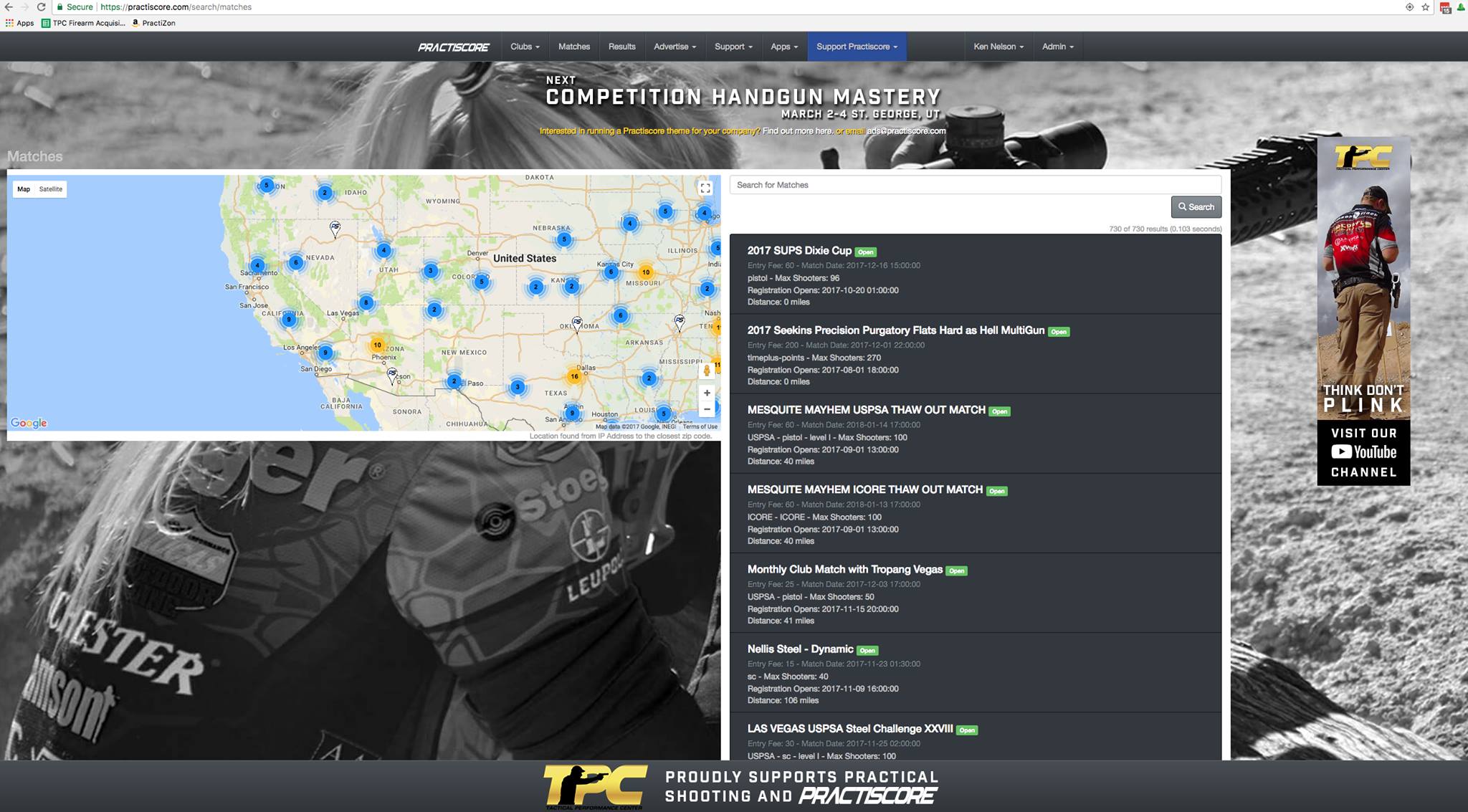Click the Search for Matches input field
The width and height of the screenshot is (1468, 812).
pyautogui.click(x=975, y=185)
